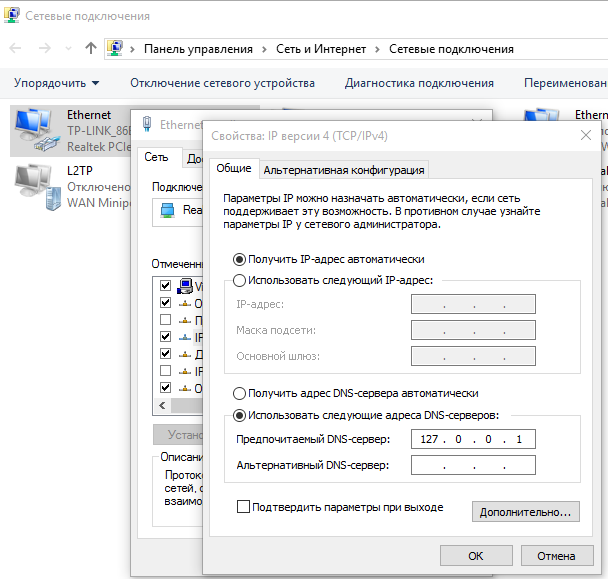
Task: Click the Альтернативный DNS-сервер field
Action: click(473, 465)
